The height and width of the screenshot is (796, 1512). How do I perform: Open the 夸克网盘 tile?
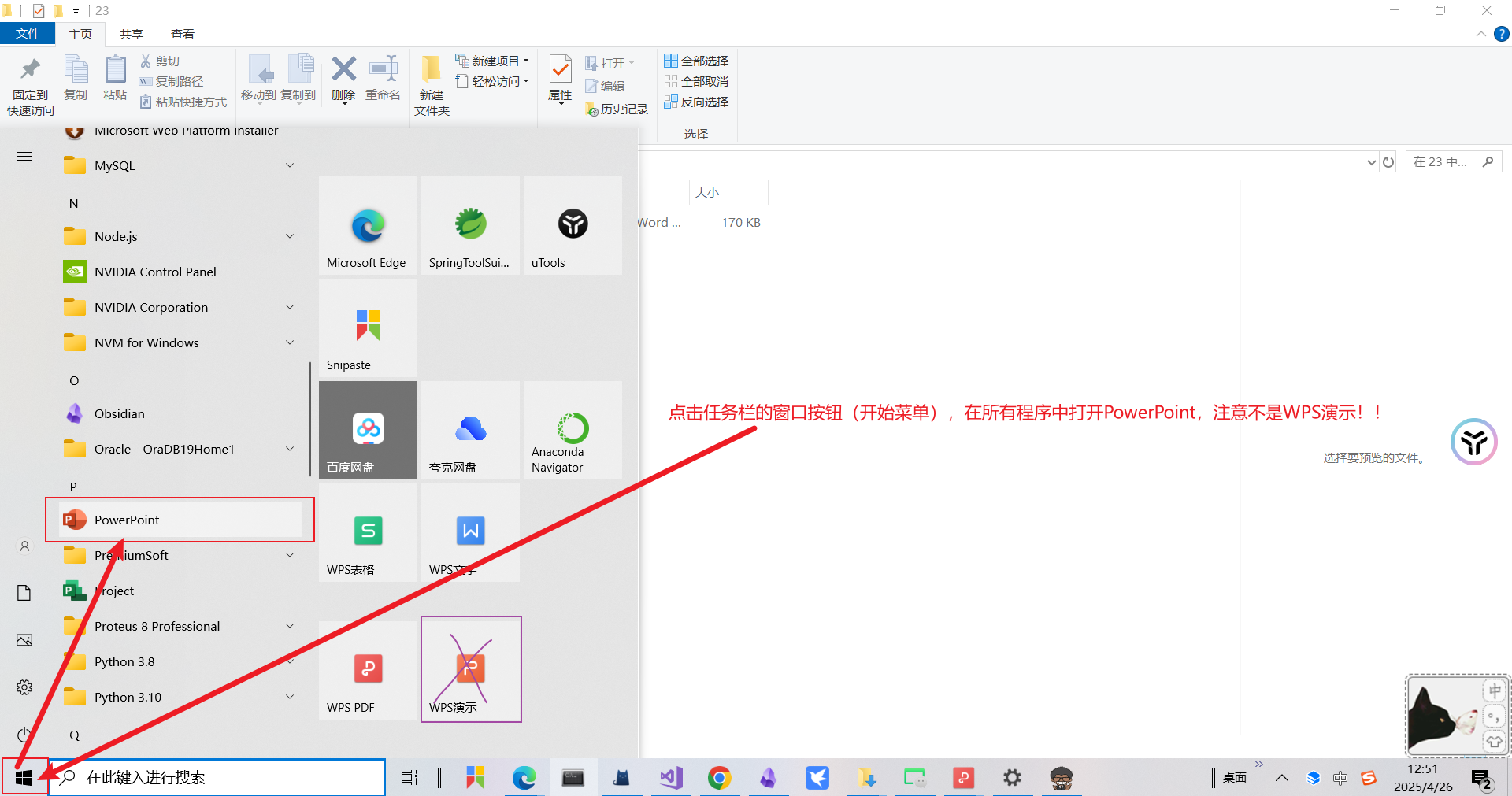(470, 430)
